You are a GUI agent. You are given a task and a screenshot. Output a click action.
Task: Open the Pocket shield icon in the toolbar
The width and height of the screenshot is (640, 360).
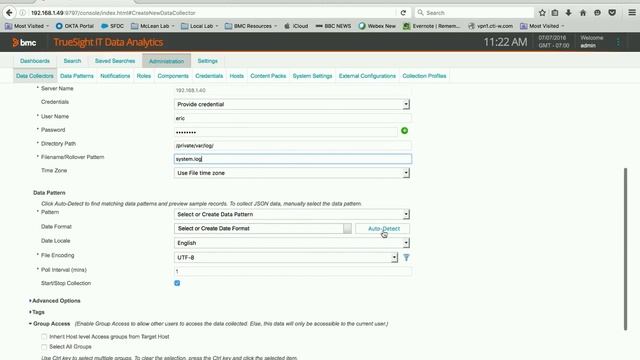click(612, 13)
